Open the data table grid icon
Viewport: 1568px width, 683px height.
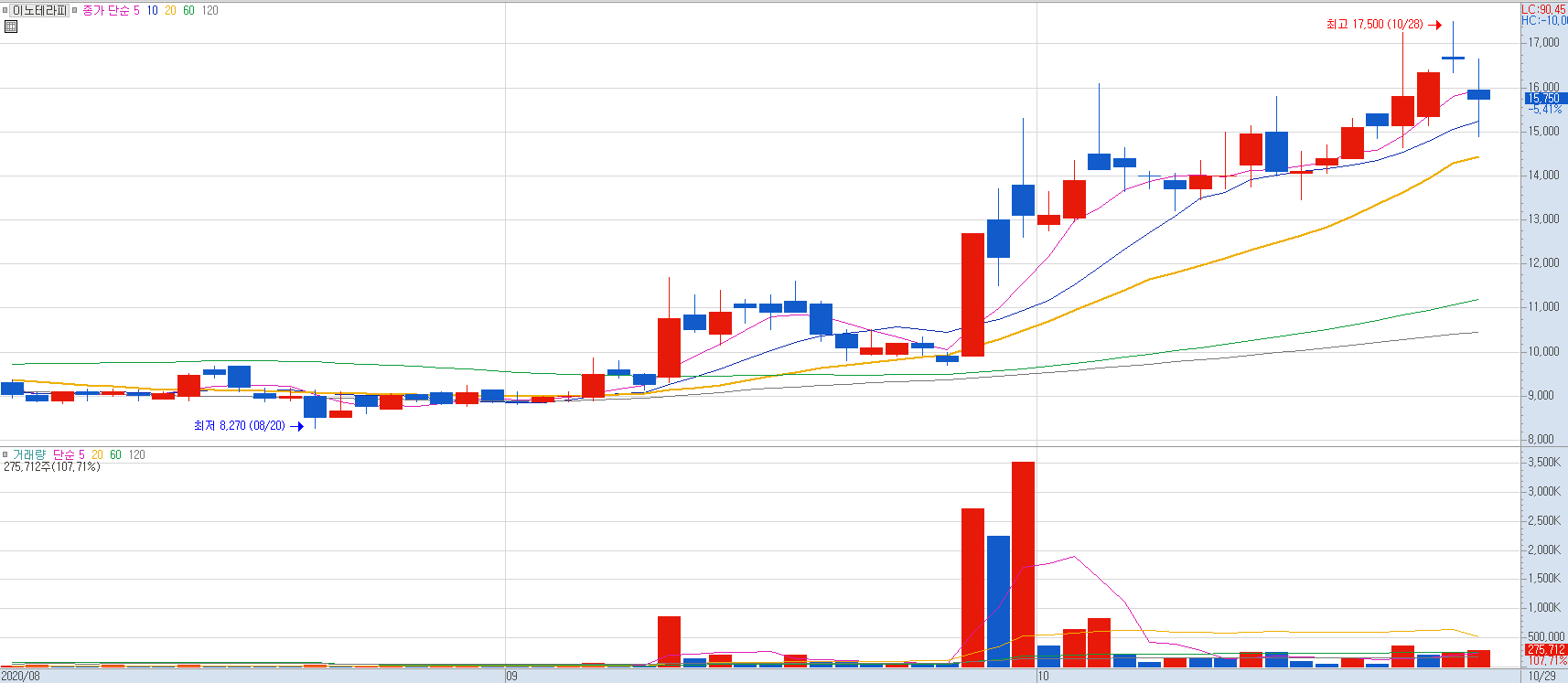11,27
